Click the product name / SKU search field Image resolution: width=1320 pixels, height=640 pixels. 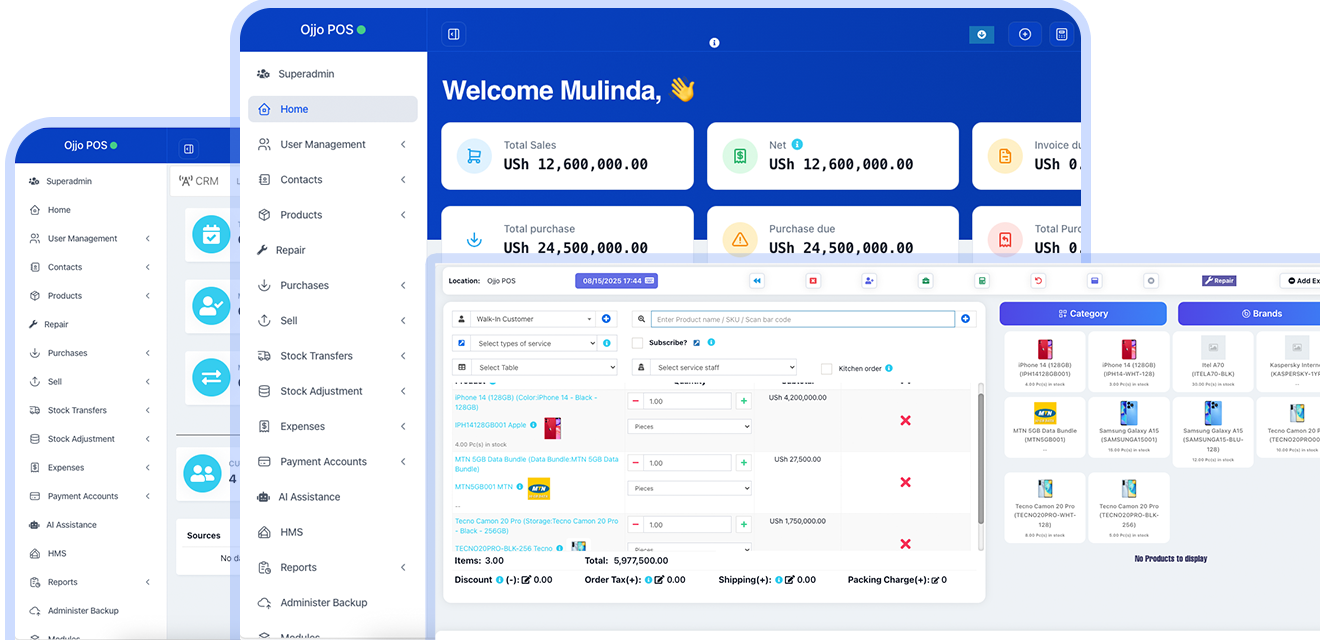803,319
